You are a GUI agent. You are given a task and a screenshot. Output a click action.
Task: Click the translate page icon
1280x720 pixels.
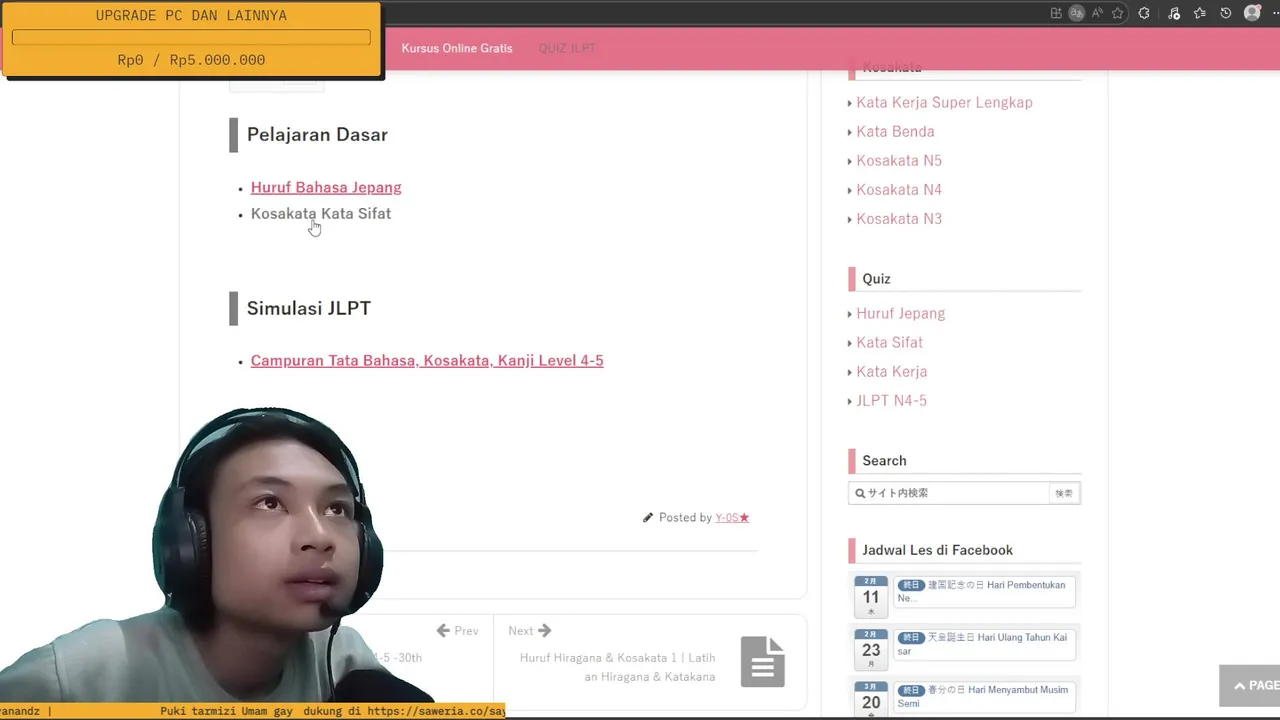tap(1077, 13)
